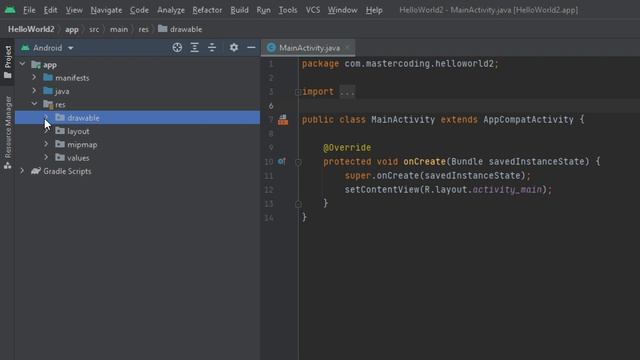Collapse the res folder
Image resolution: width=640 pixels, height=360 pixels.
[x=34, y=104]
